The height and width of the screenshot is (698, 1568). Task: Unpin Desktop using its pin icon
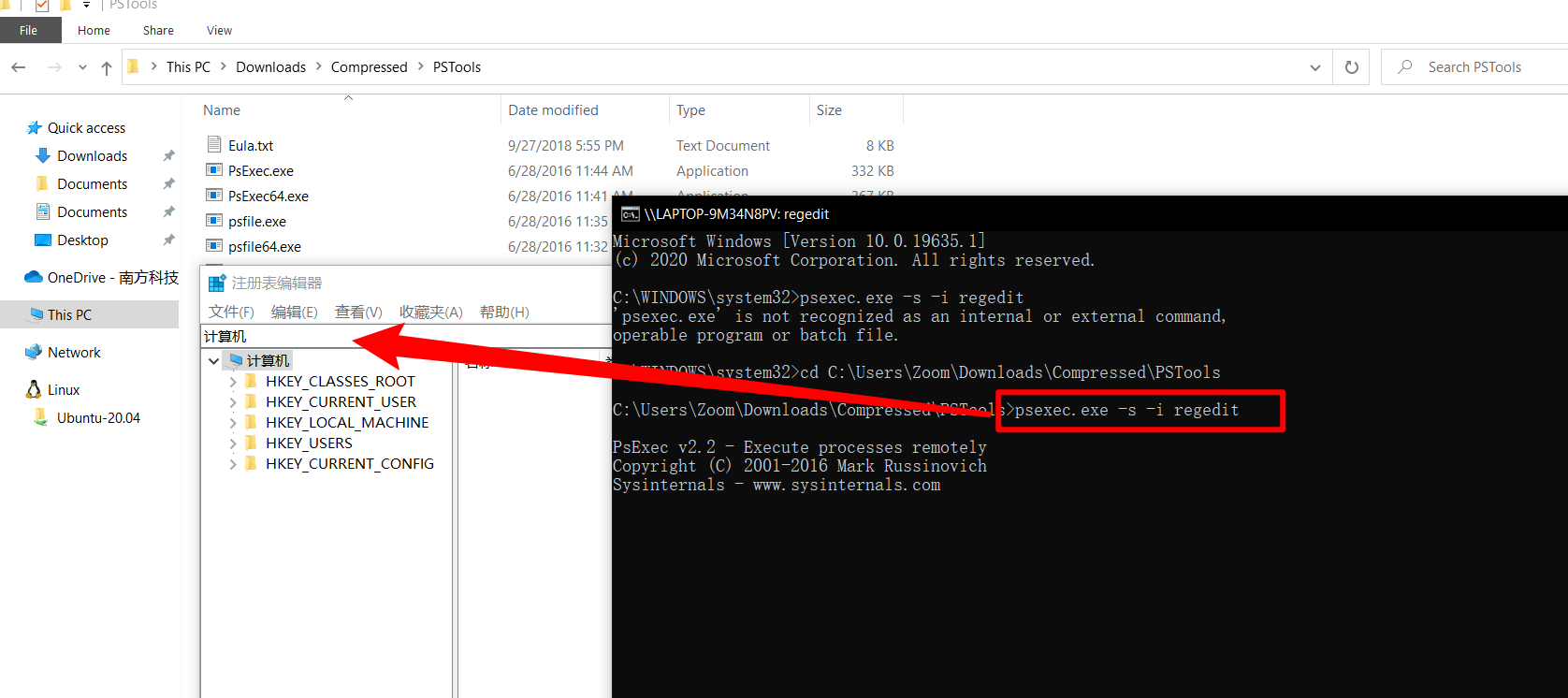coord(168,240)
